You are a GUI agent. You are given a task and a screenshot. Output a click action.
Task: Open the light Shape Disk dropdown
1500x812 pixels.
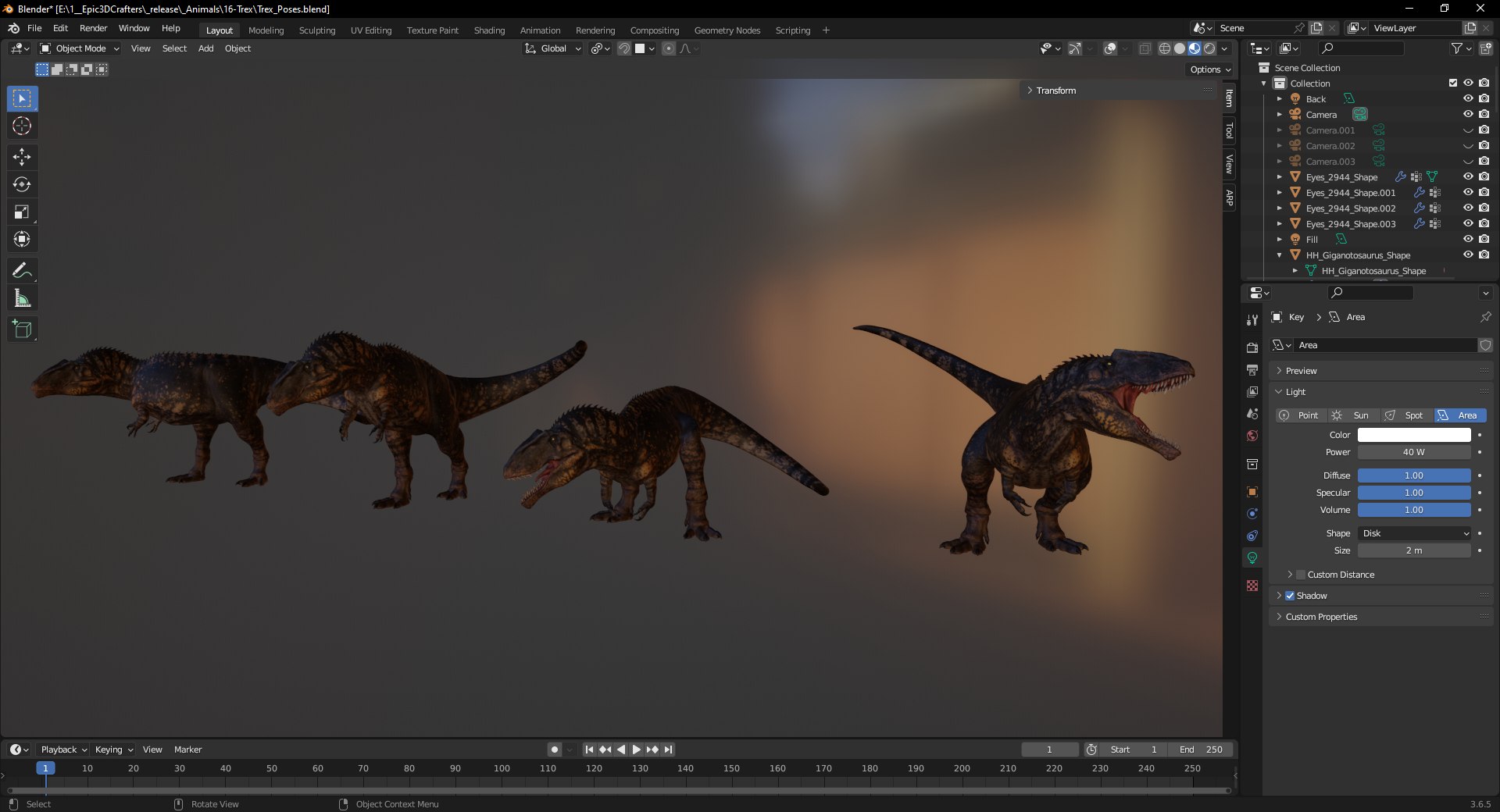tap(1414, 533)
